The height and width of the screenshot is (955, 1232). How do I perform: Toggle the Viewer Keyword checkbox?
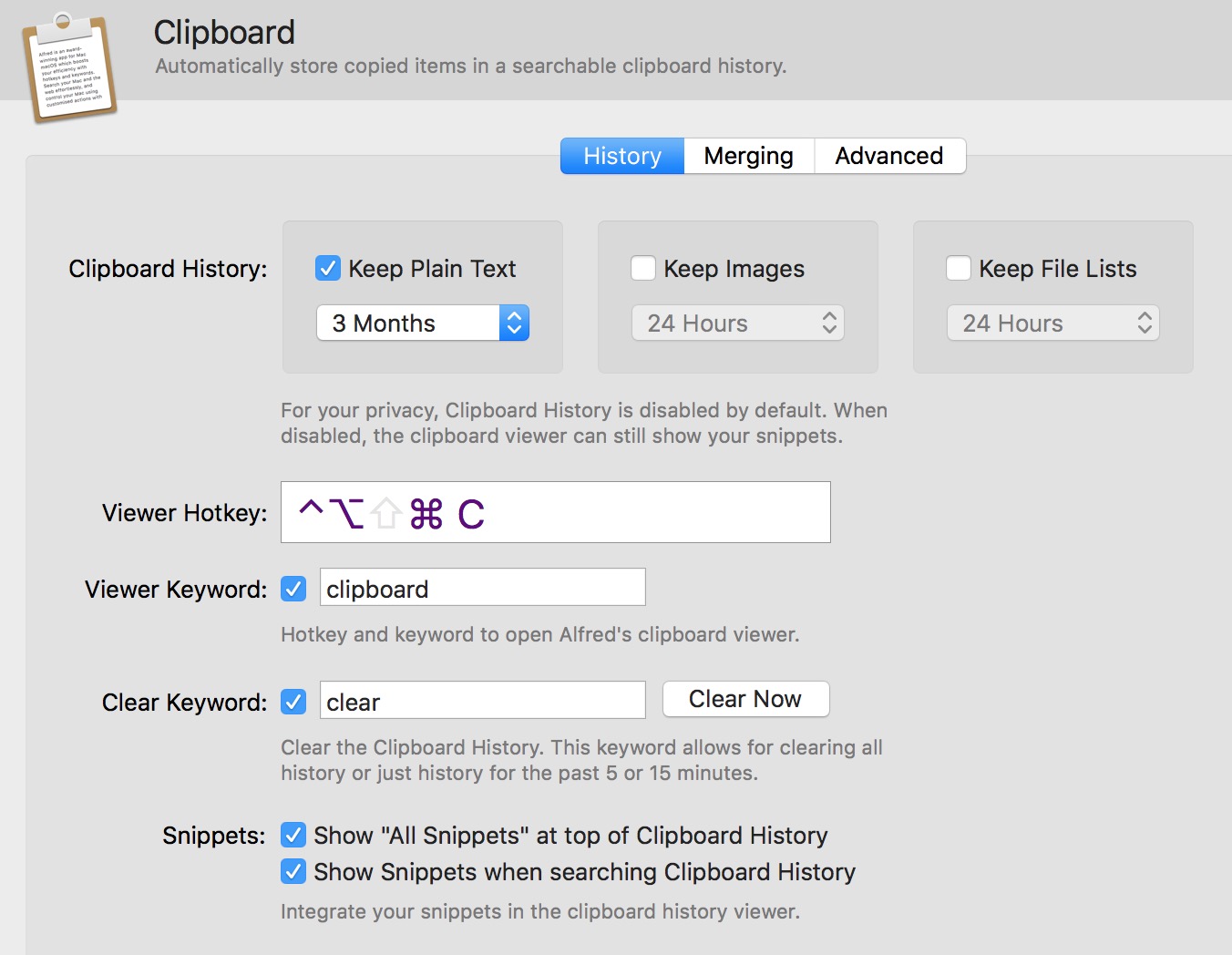(x=293, y=590)
